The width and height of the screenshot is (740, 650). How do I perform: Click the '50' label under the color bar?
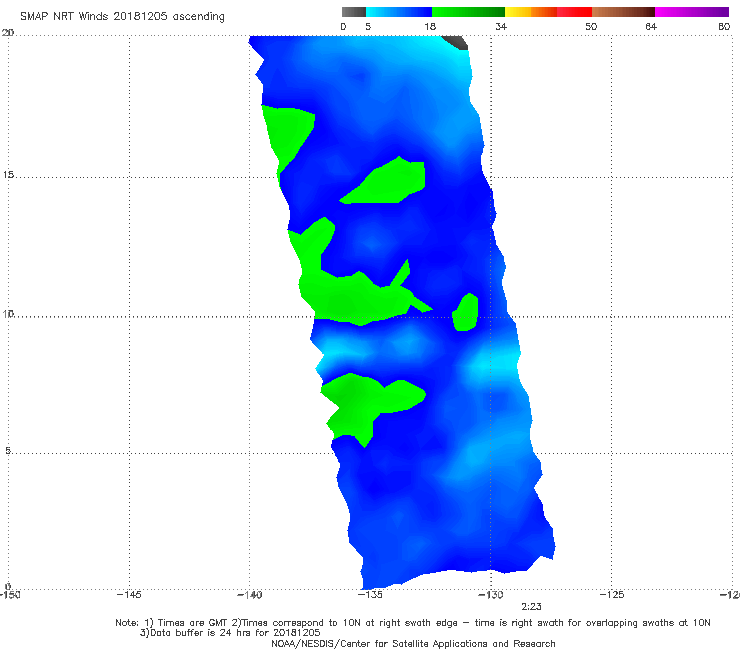591,26
